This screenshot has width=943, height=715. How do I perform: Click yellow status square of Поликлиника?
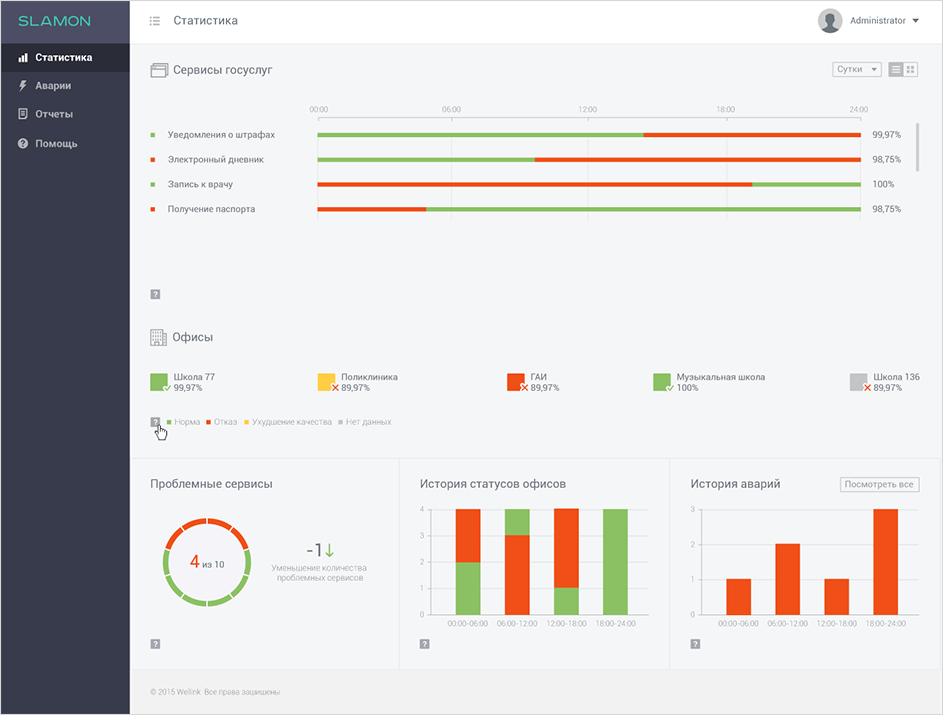tap(326, 382)
